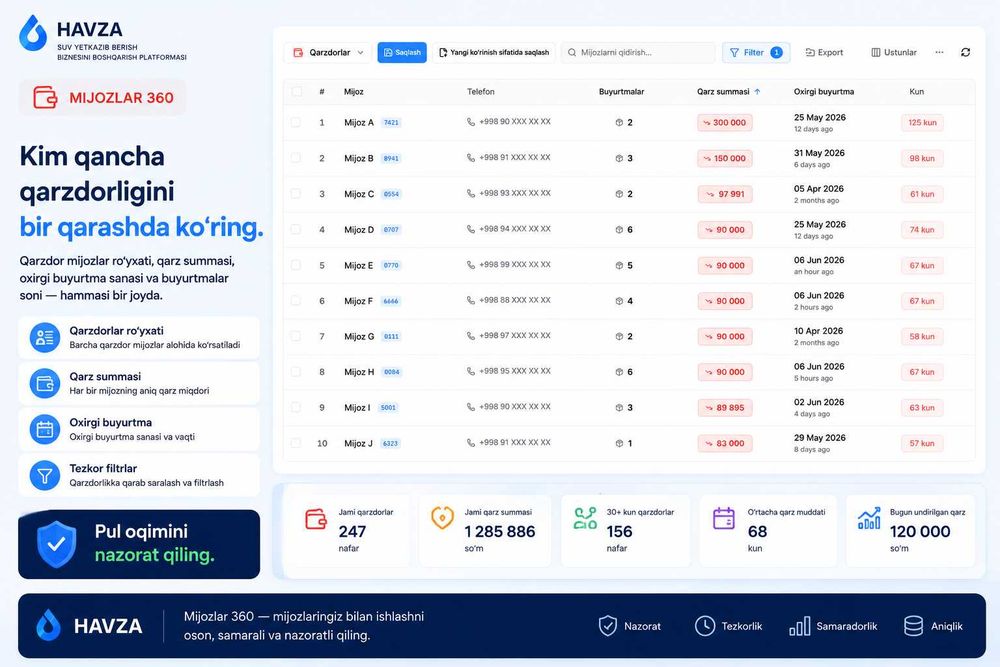Click the search magnifier icon

[572, 52]
